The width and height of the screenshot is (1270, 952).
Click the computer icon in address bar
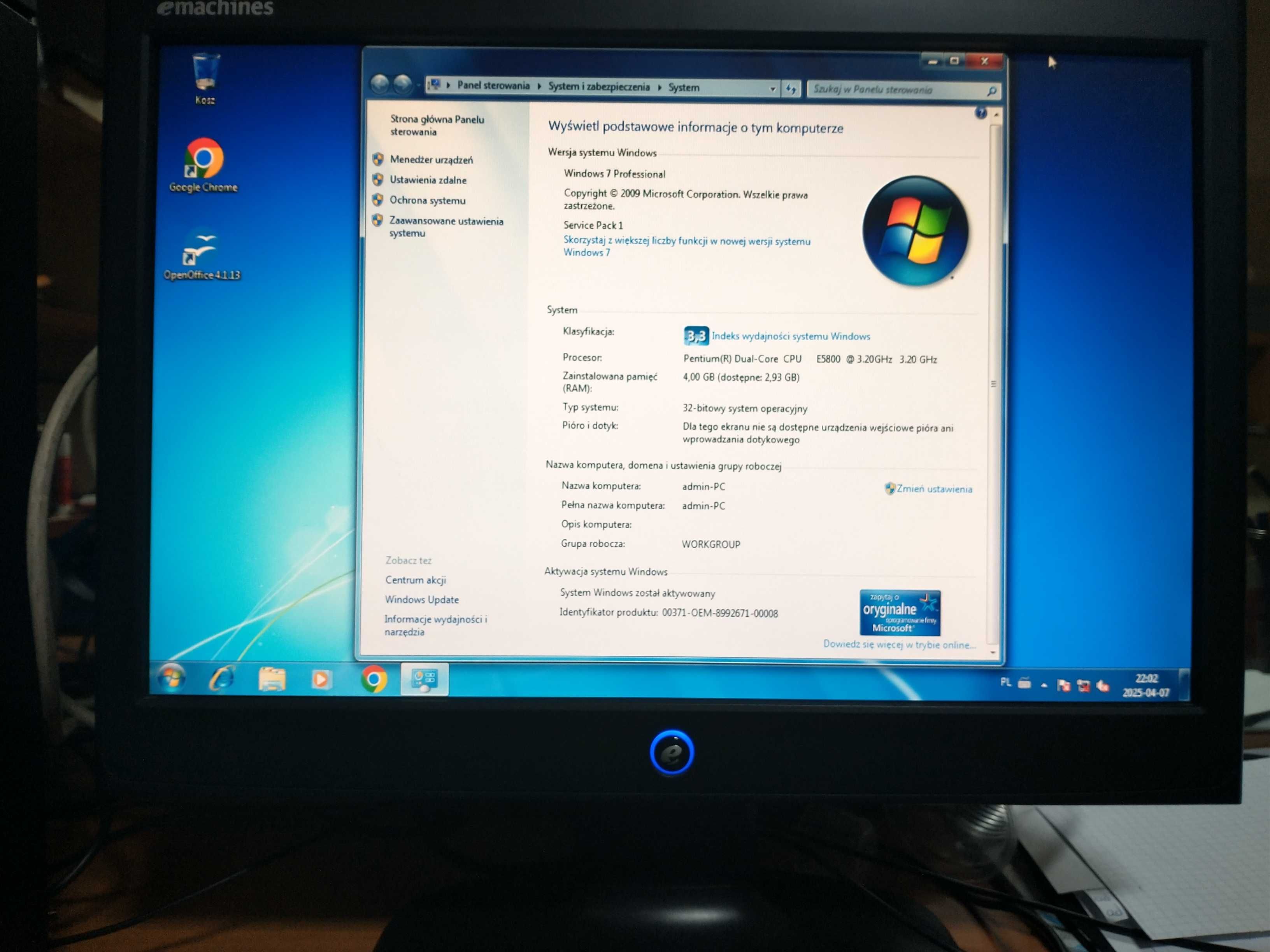(x=435, y=85)
